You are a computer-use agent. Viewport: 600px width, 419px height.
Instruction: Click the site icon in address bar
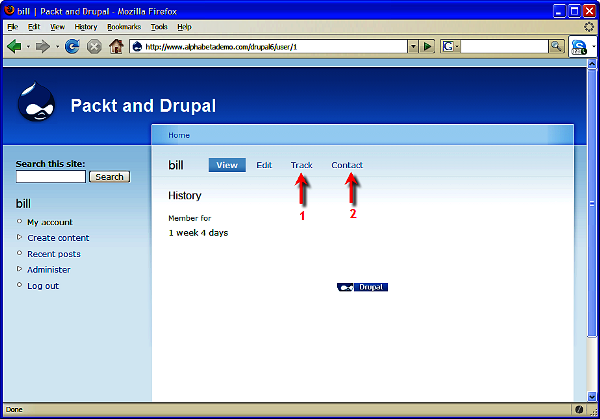pos(137,47)
